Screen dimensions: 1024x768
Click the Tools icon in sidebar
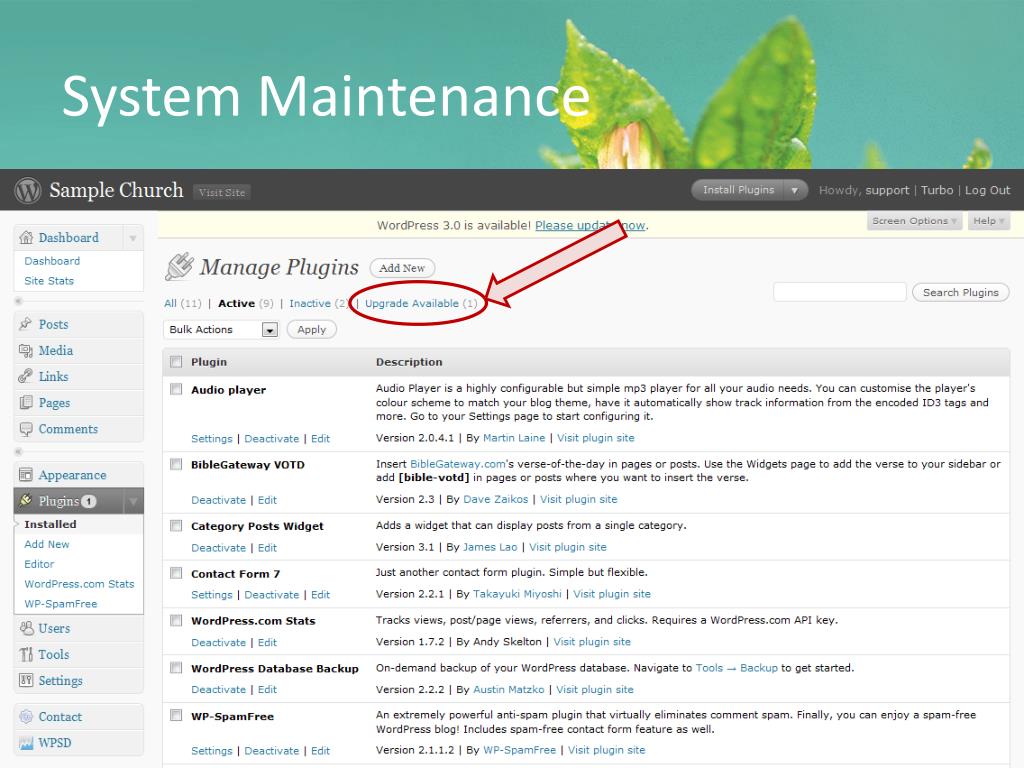[x=26, y=654]
